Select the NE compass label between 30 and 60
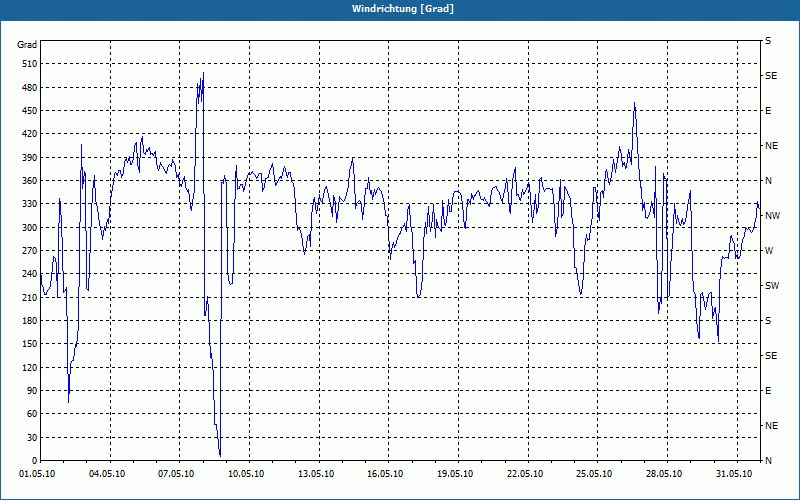Viewport: 800px width, 500px height. click(x=772, y=426)
